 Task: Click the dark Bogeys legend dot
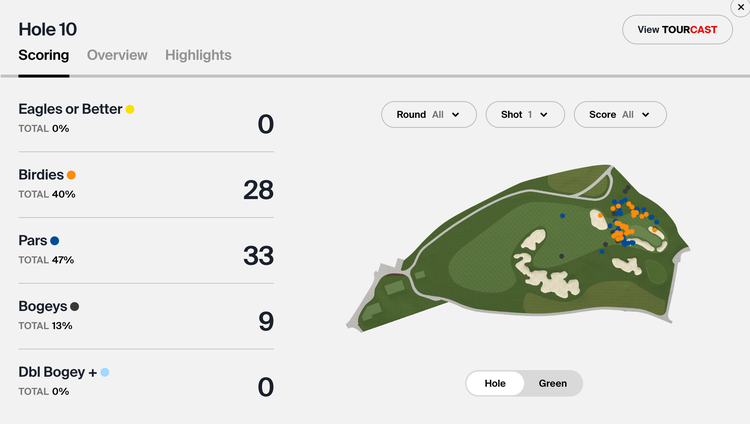click(x=75, y=307)
